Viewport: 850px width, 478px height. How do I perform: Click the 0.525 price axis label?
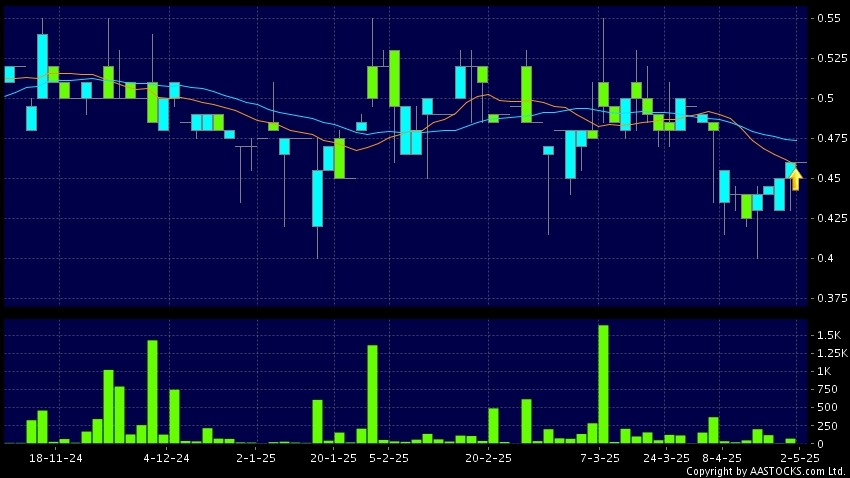coord(833,58)
